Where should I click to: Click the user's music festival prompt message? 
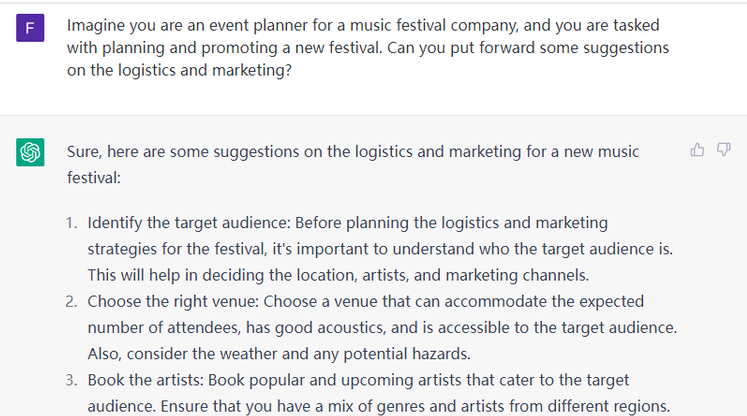pos(367,49)
